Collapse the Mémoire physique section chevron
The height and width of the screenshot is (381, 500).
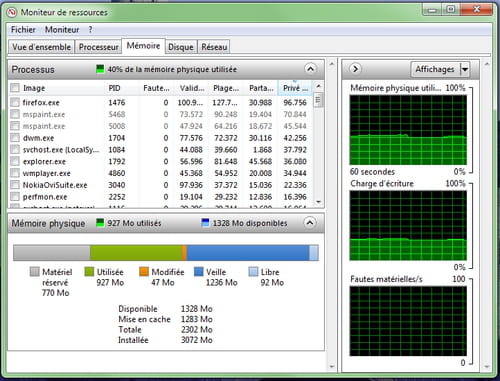pyautogui.click(x=310, y=223)
